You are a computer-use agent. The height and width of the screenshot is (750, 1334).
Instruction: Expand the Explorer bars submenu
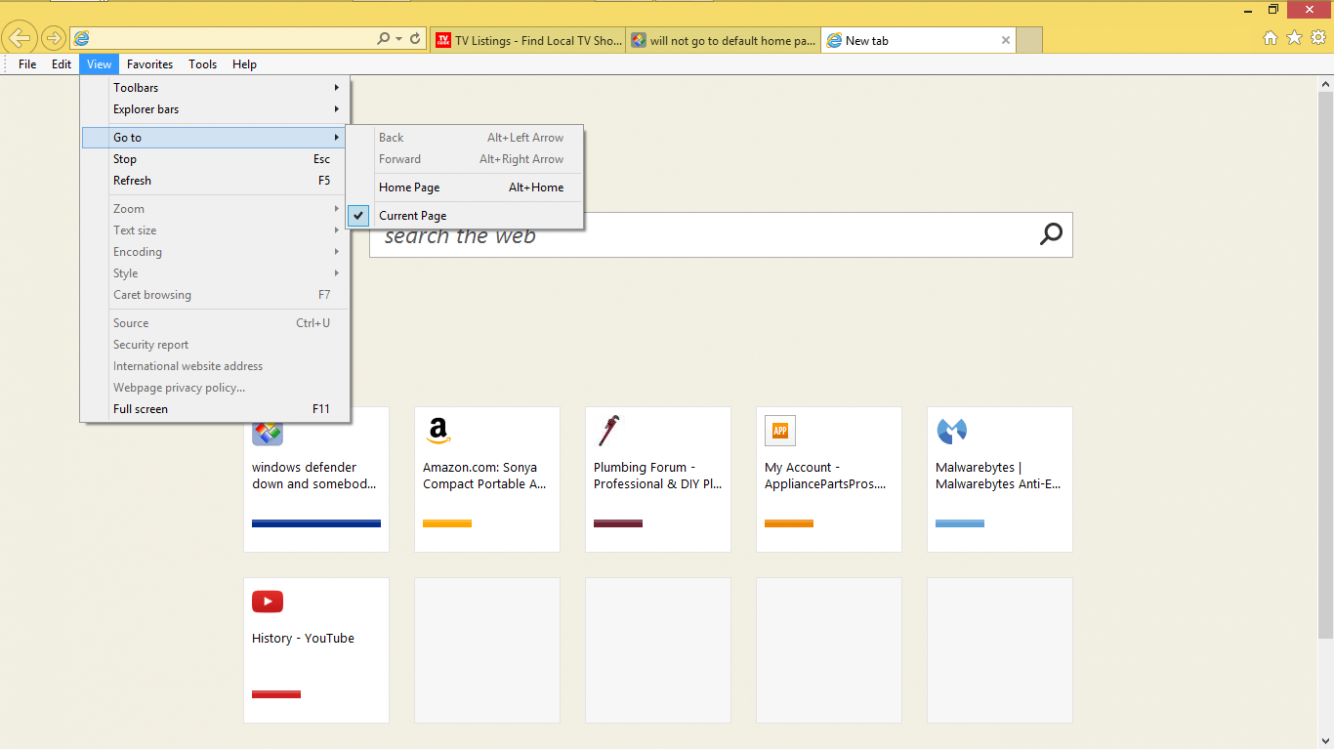[215, 109]
